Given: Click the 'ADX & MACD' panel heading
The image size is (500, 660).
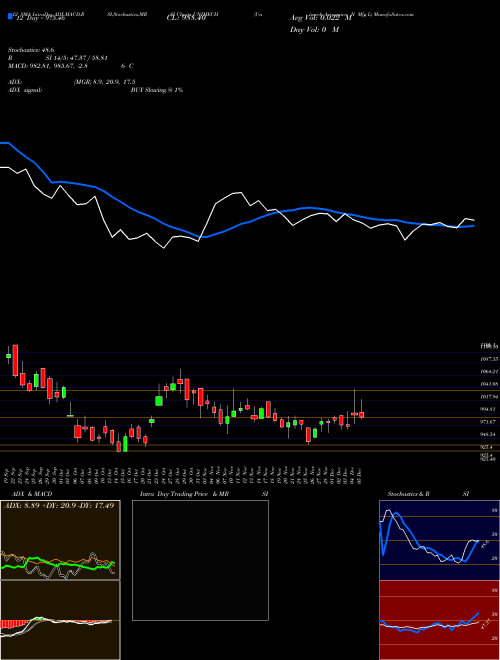Looking at the screenshot, I should click(x=32, y=494).
